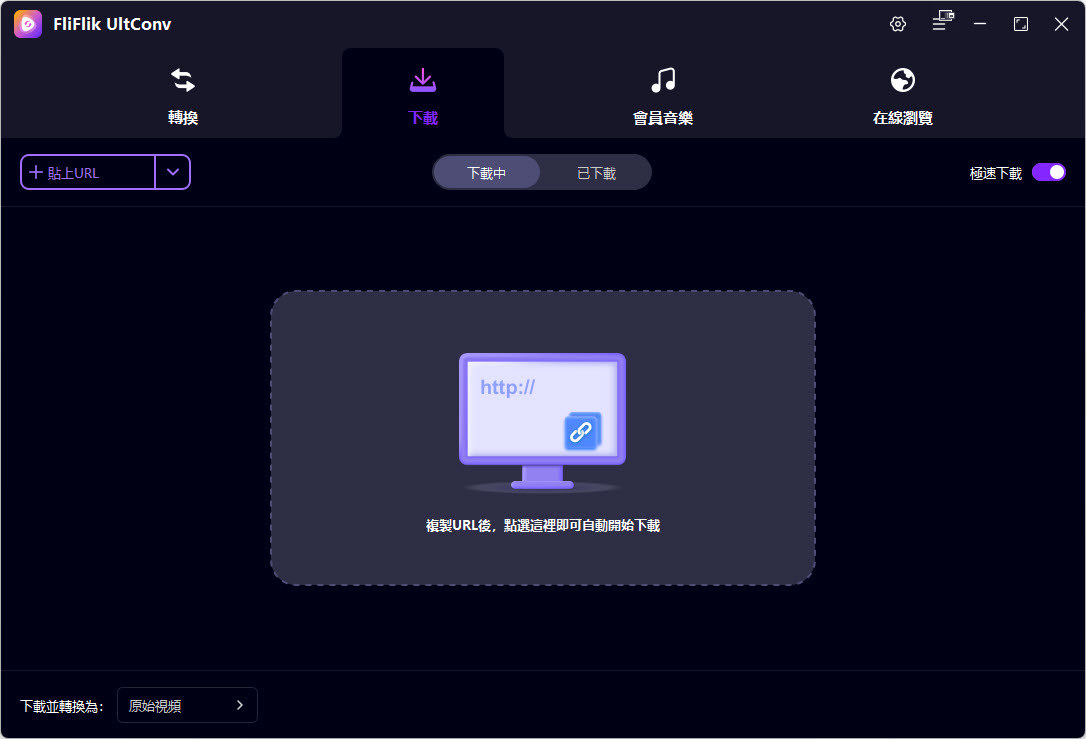This screenshot has height=739, width=1086.
Task: Click the 貼上URL button
Action: coord(88,172)
